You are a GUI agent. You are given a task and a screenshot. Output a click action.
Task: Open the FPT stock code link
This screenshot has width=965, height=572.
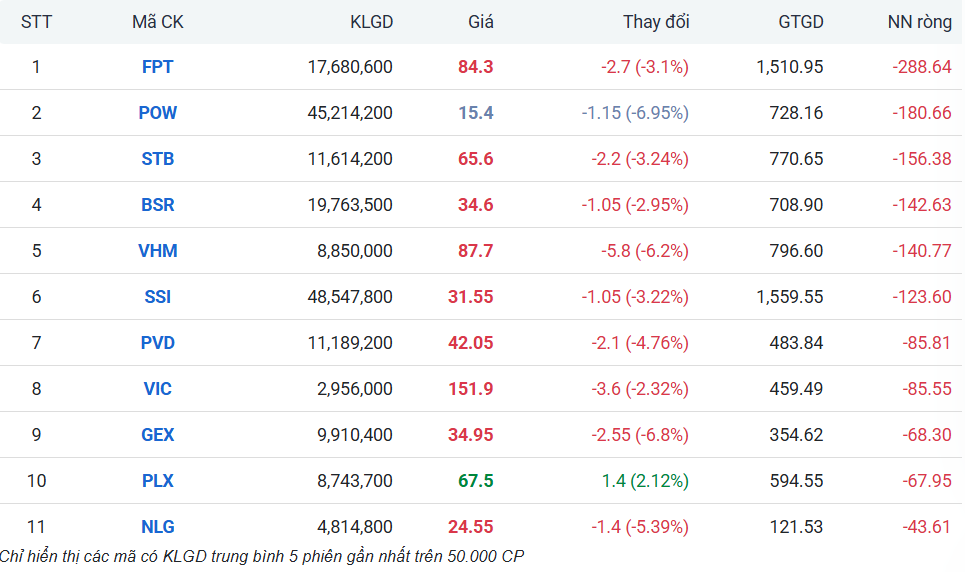(158, 66)
